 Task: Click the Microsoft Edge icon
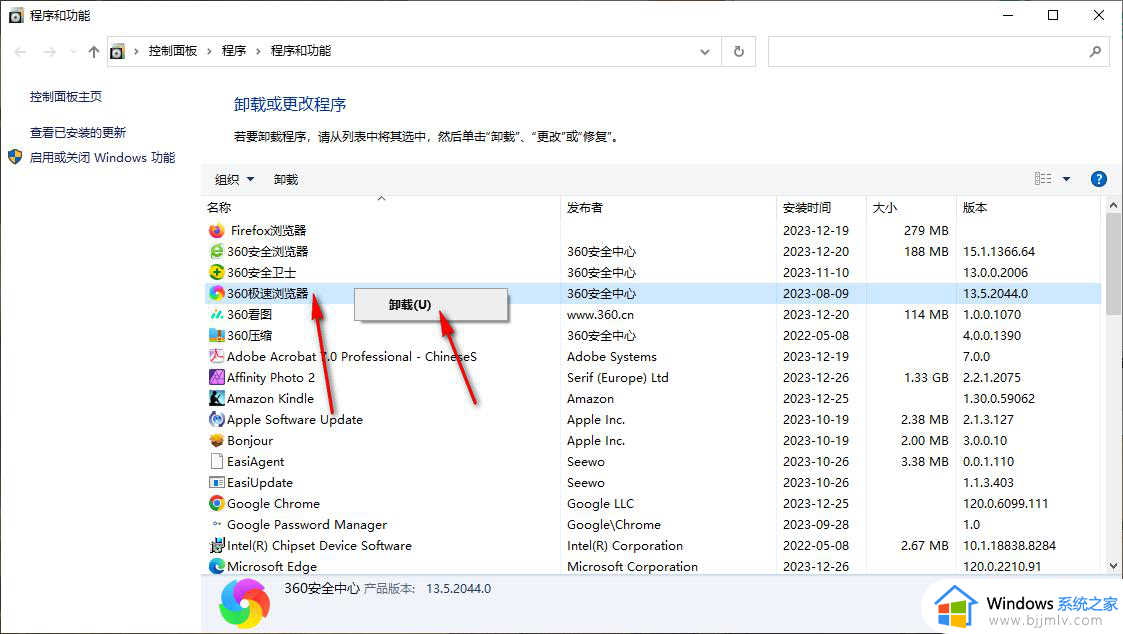[216, 566]
